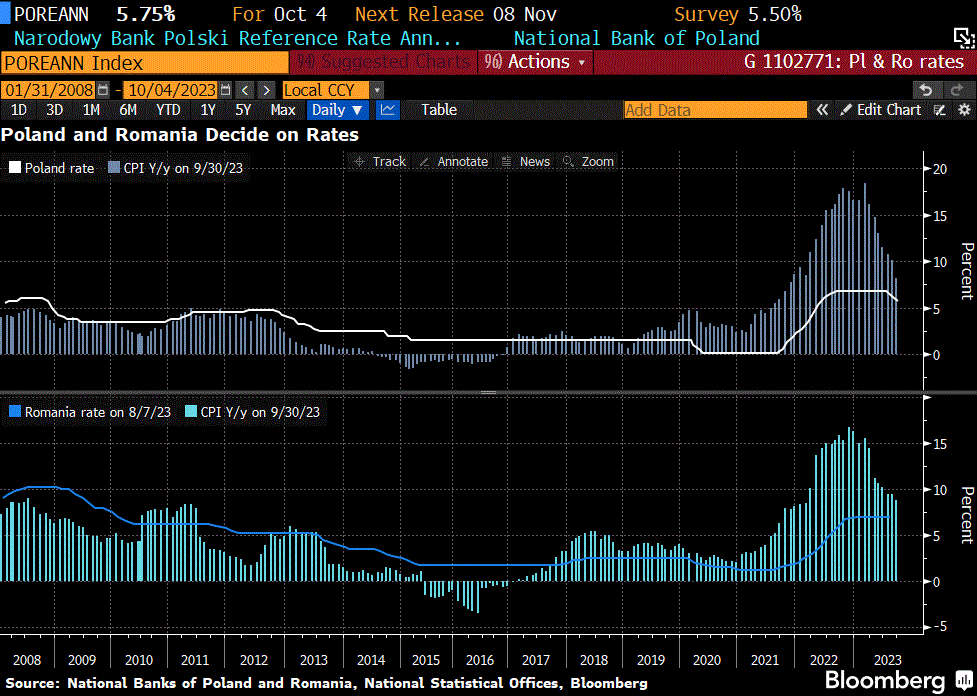977x696 pixels.
Task: Select the 1Y range tab
Action: [x=207, y=110]
